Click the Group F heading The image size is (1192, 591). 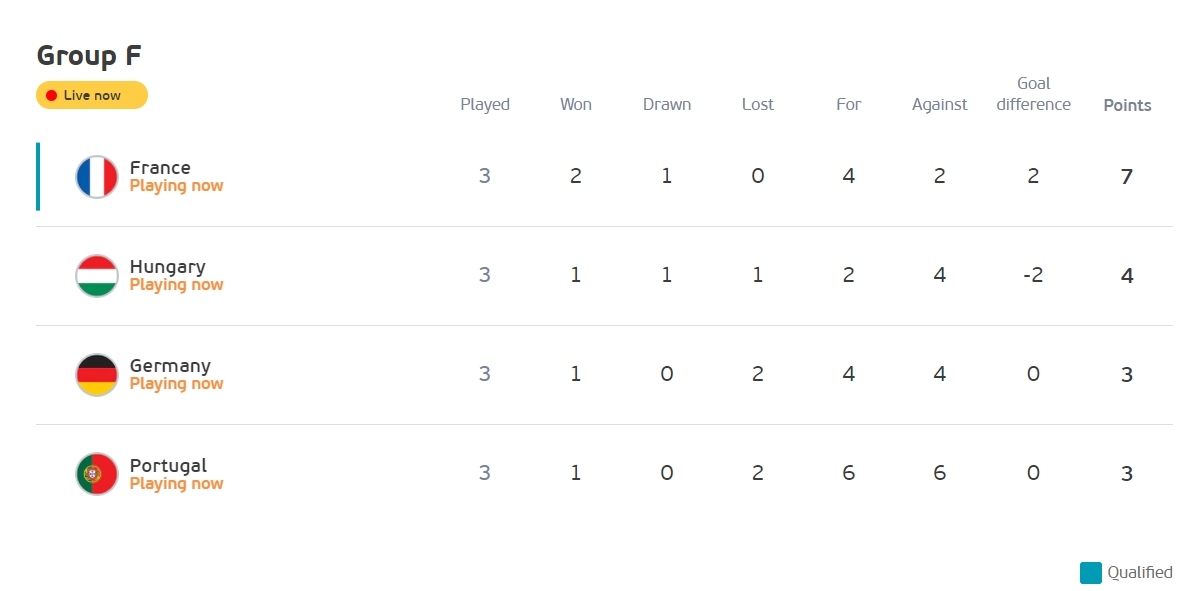tap(89, 56)
